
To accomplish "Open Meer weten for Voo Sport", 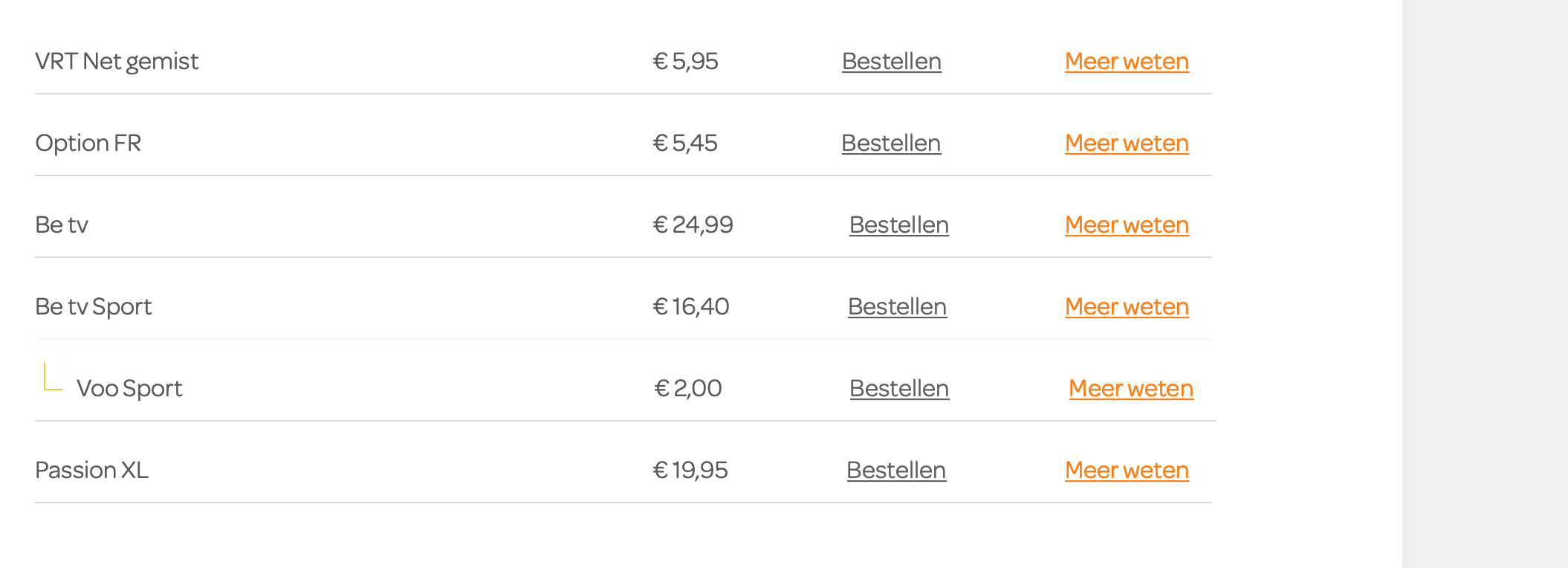I will [x=1130, y=389].
